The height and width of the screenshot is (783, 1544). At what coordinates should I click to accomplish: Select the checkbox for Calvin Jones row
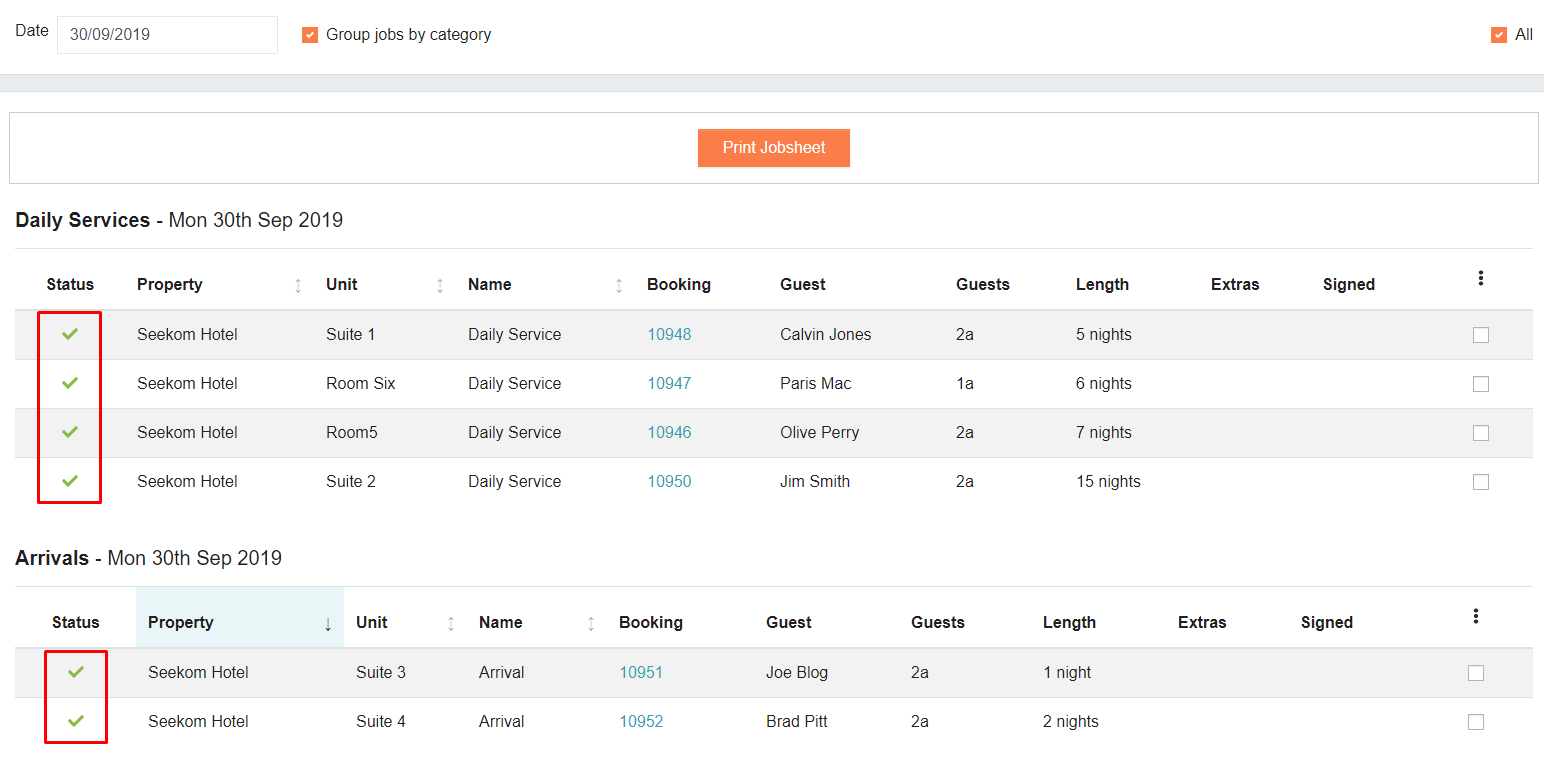pyautogui.click(x=1480, y=335)
